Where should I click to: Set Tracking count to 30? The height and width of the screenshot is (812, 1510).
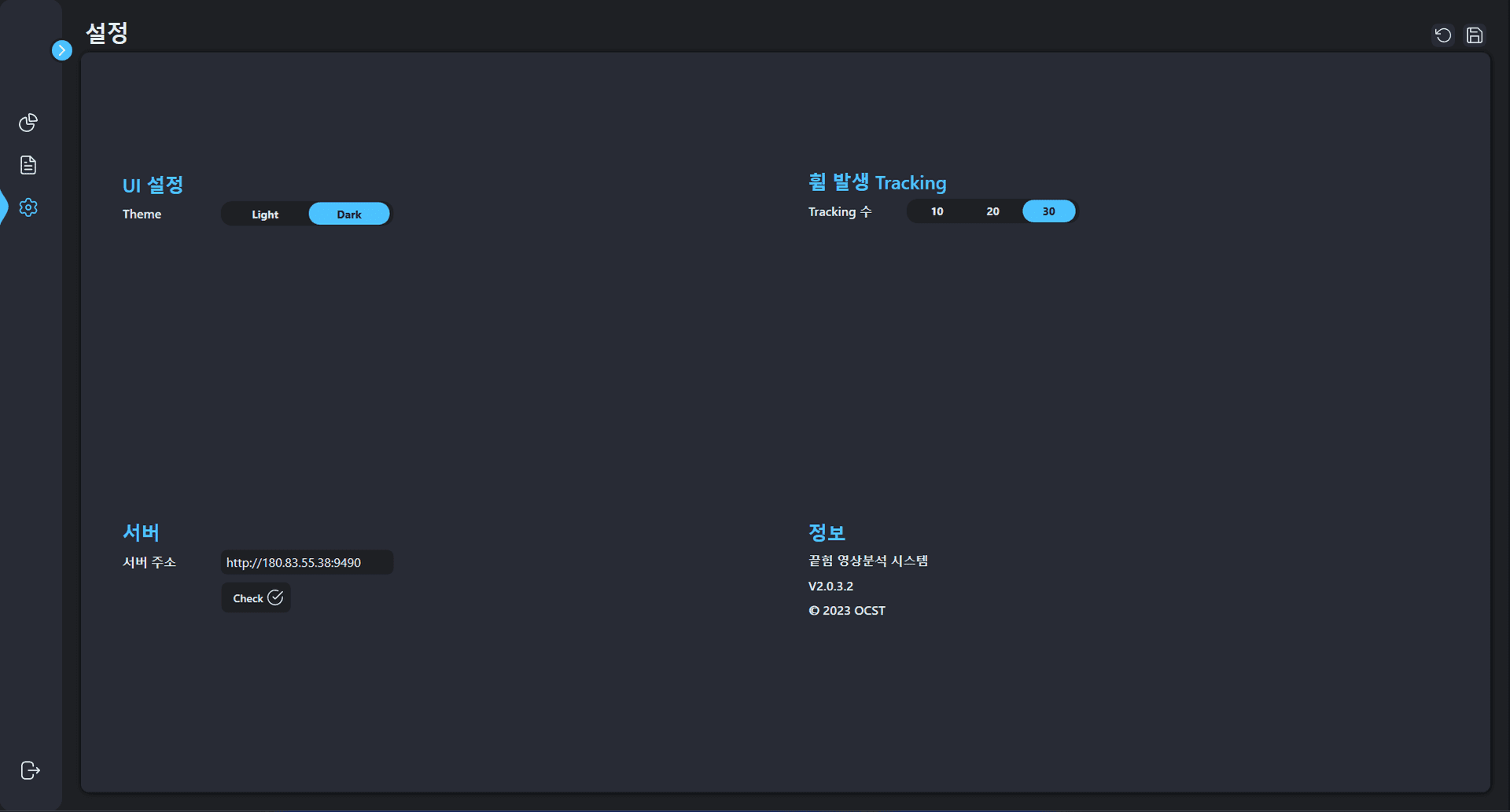(1048, 211)
